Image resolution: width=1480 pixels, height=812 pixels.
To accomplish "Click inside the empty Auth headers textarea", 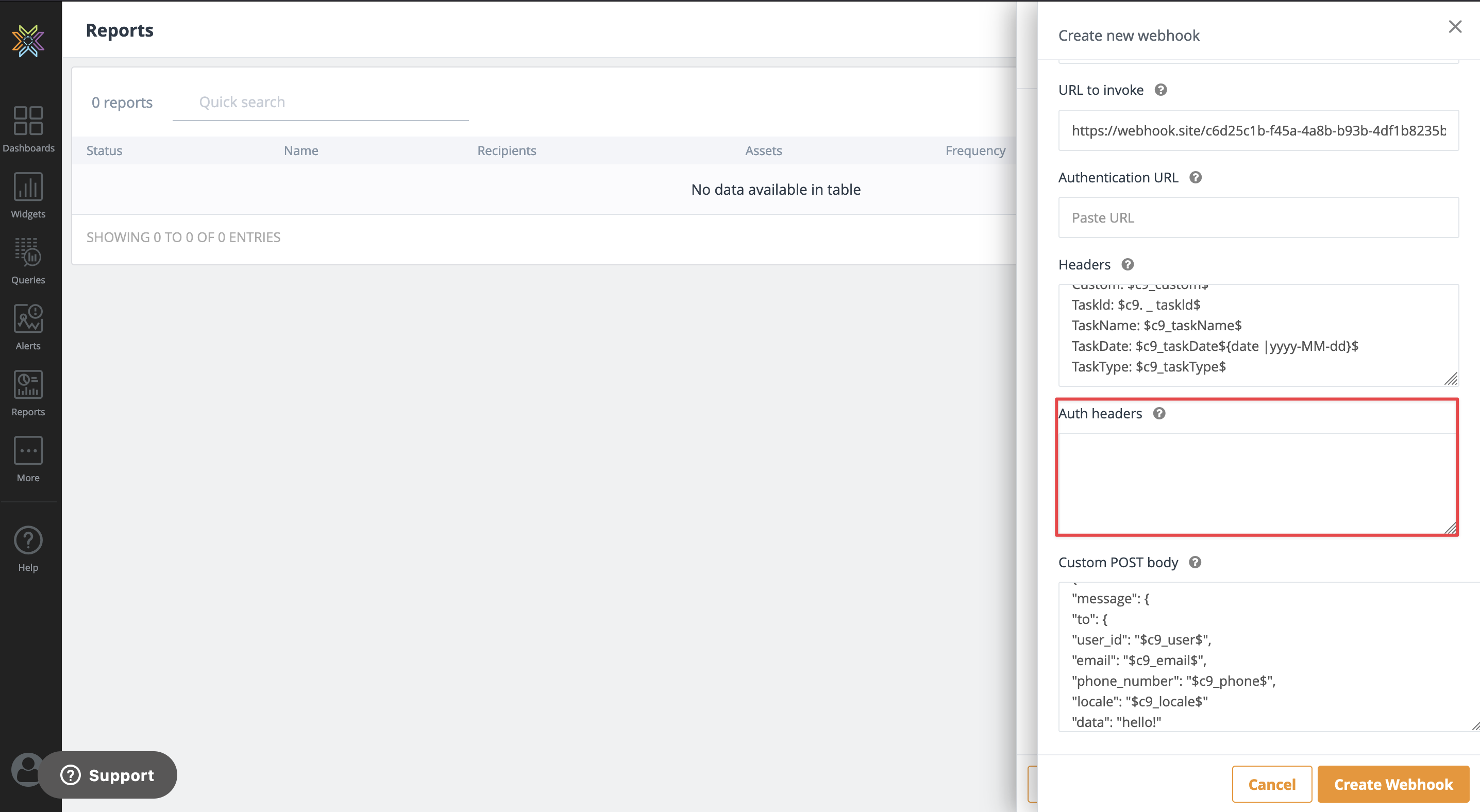I will 1257,482.
